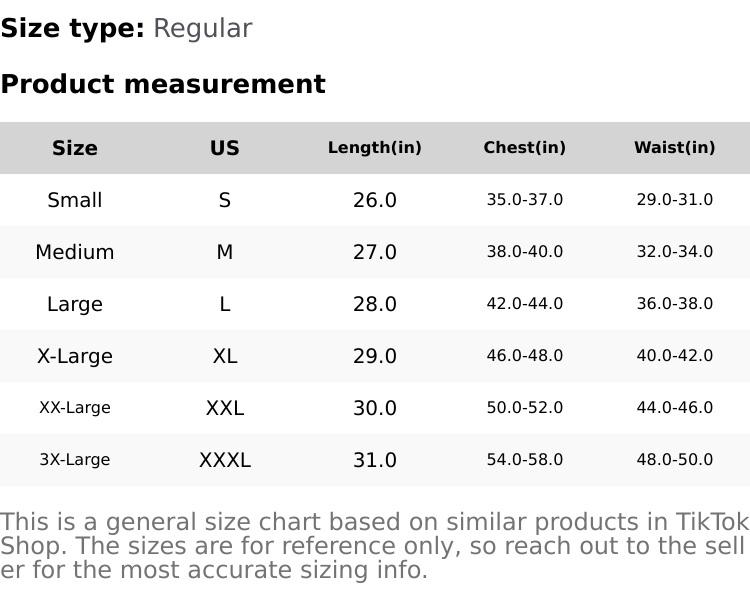Click the 26.0 length value
The image size is (750, 606).
[375, 200]
